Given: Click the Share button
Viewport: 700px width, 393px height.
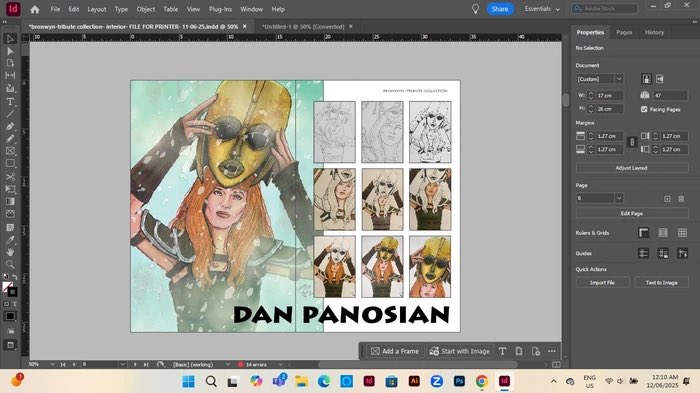Looking at the screenshot, I should pos(500,9).
